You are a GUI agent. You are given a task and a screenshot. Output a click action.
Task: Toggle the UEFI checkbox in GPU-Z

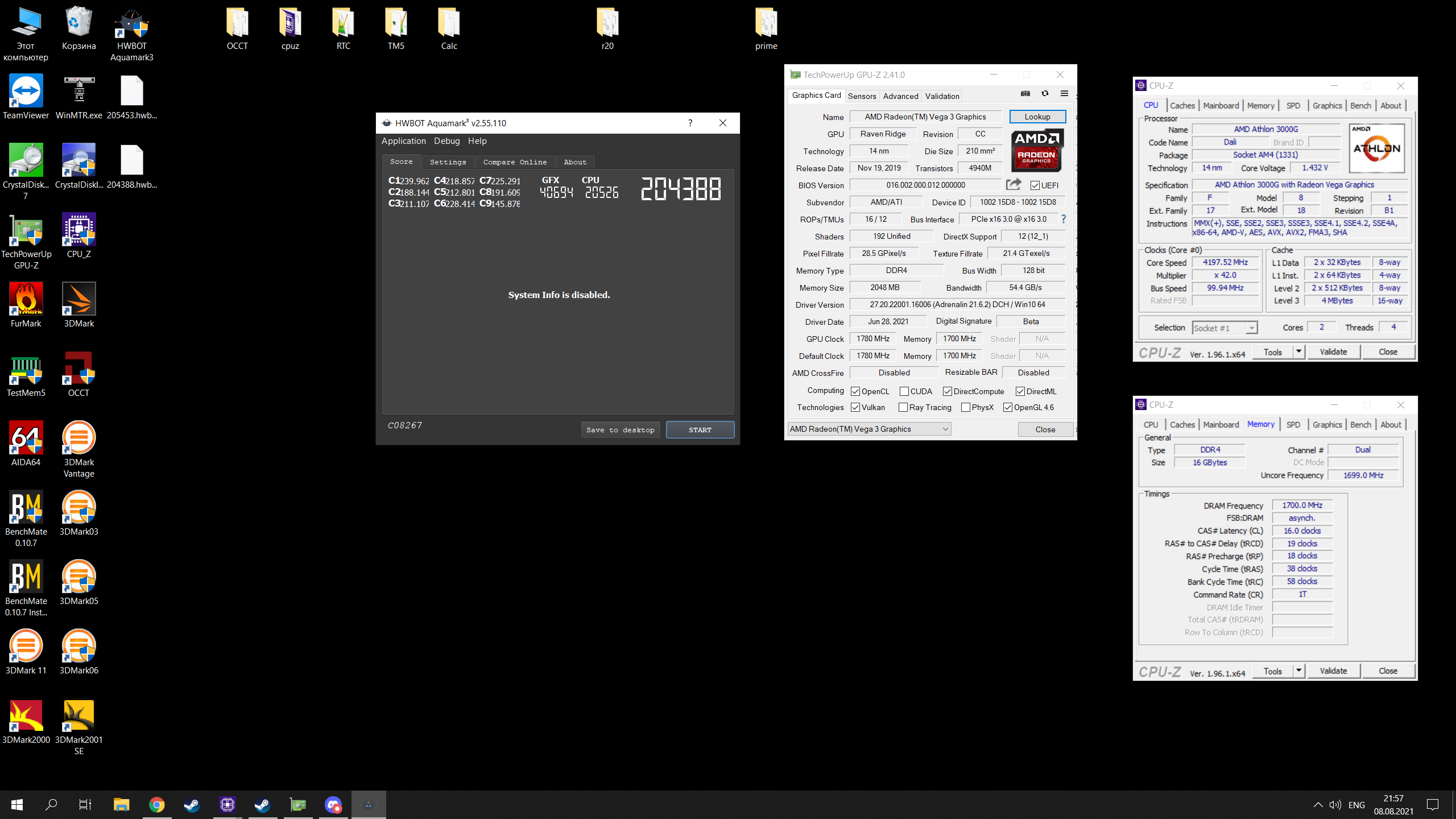click(1035, 185)
